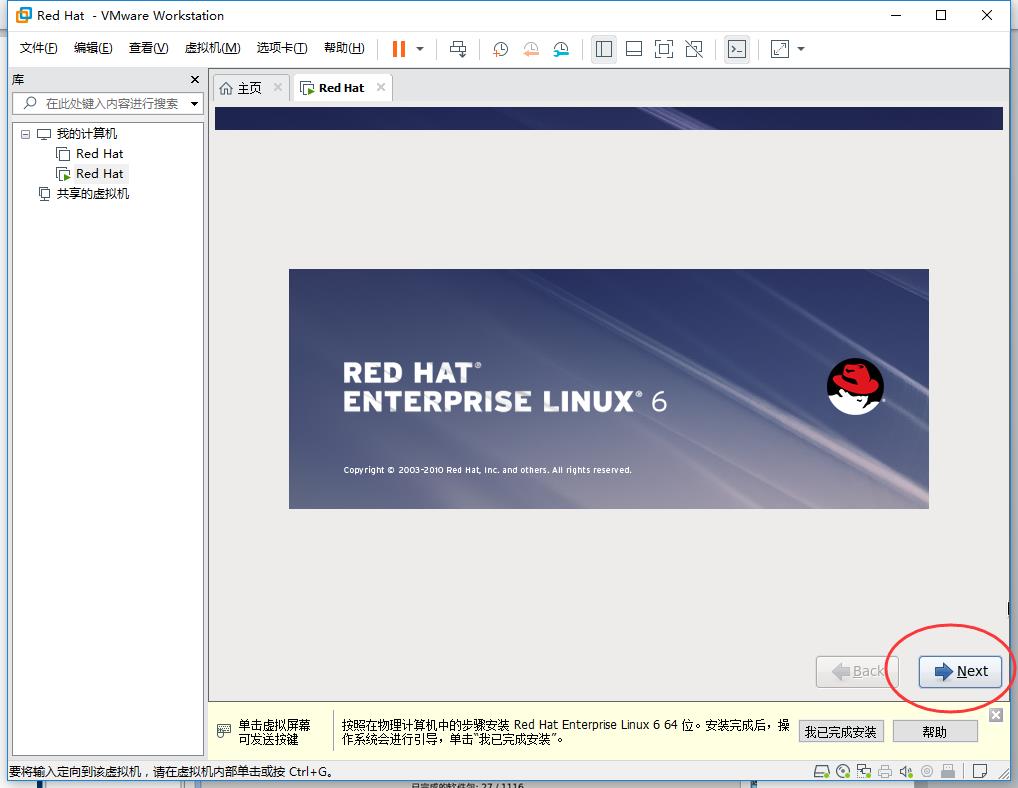Close the 库 library panel
Image resolution: width=1018 pixels, height=788 pixels.
click(195, 79)
